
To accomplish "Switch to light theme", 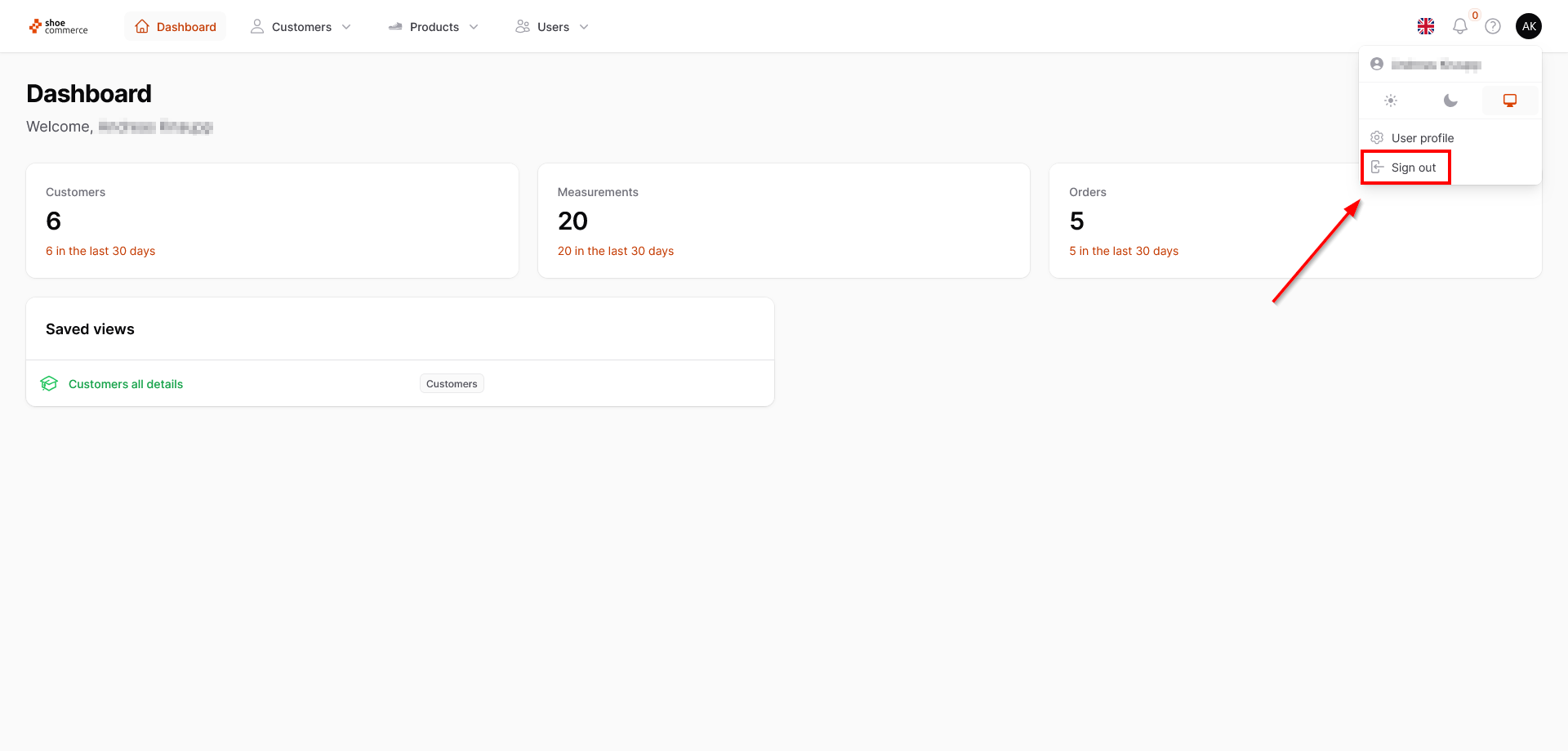I will 1391,101.
